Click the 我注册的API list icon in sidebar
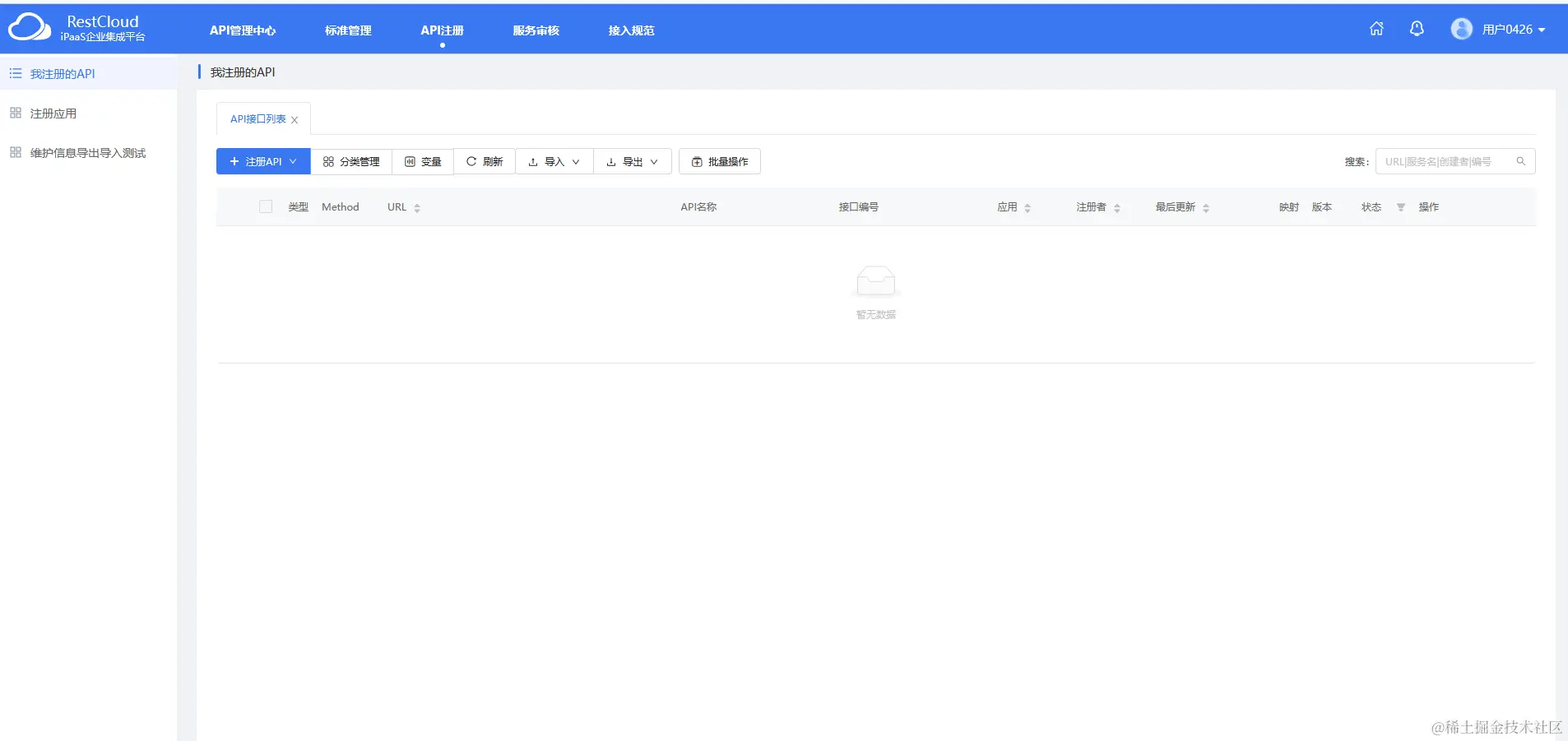 click(16, 73)
